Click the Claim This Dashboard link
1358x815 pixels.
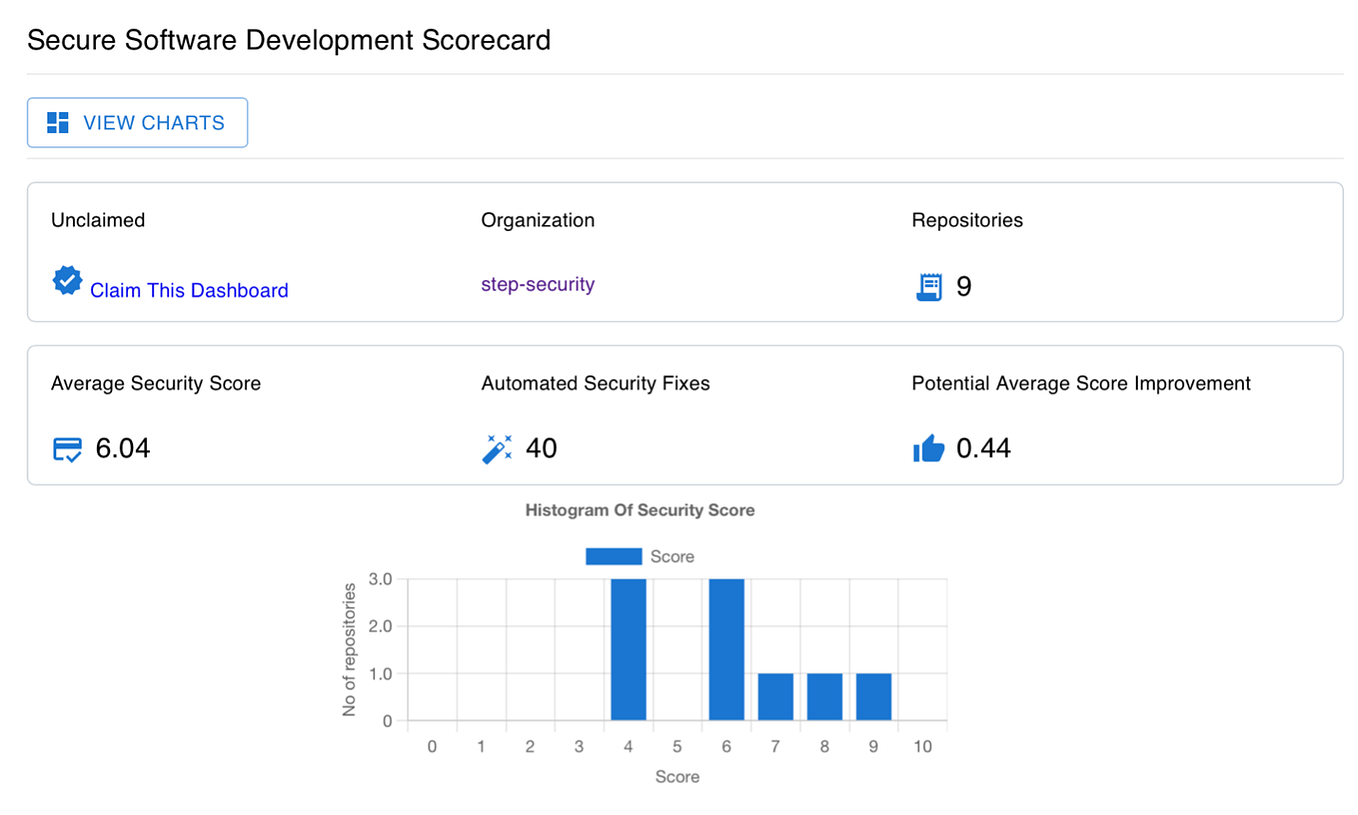point(189,290)
